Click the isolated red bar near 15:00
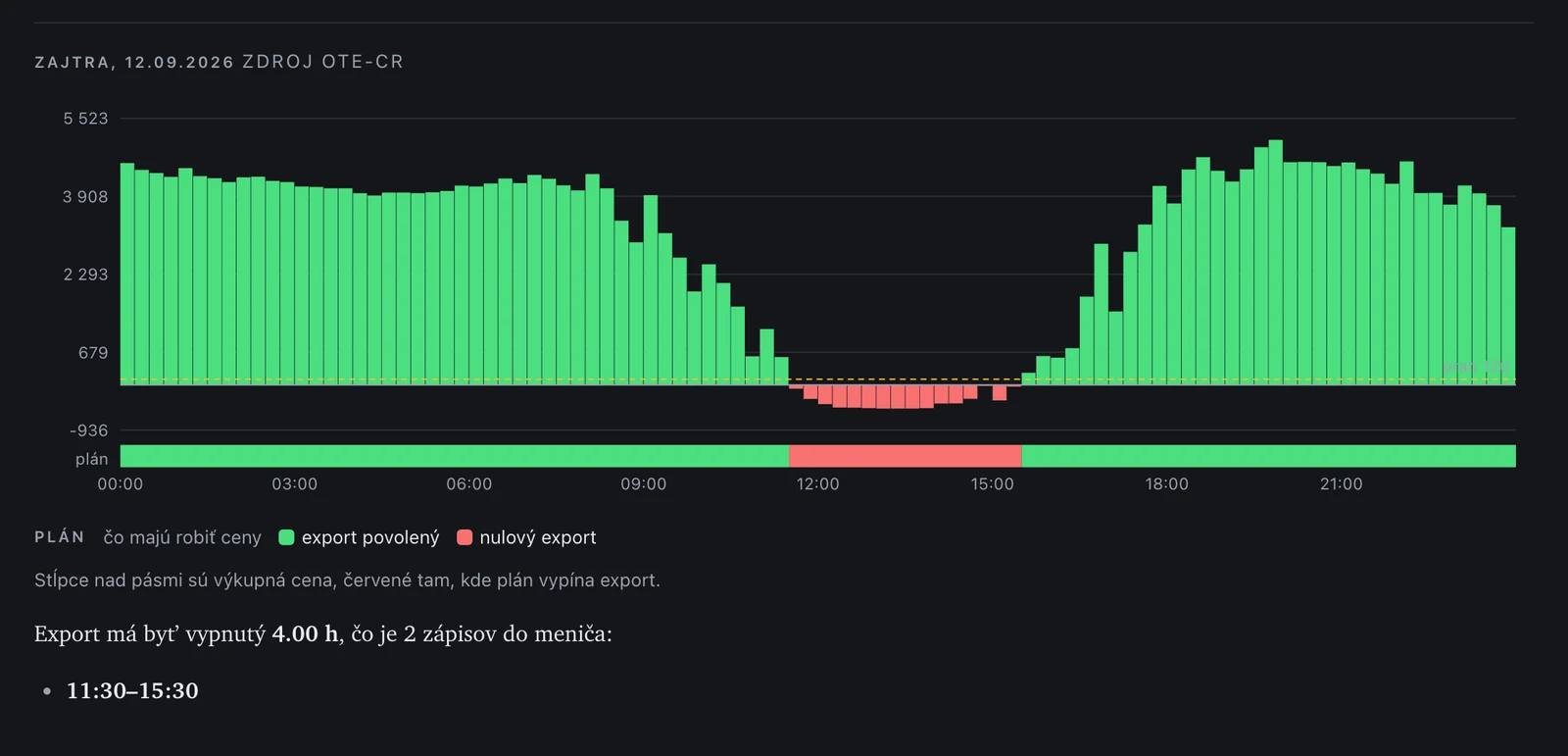1568x756 pixels. [x=1000, y=392]
